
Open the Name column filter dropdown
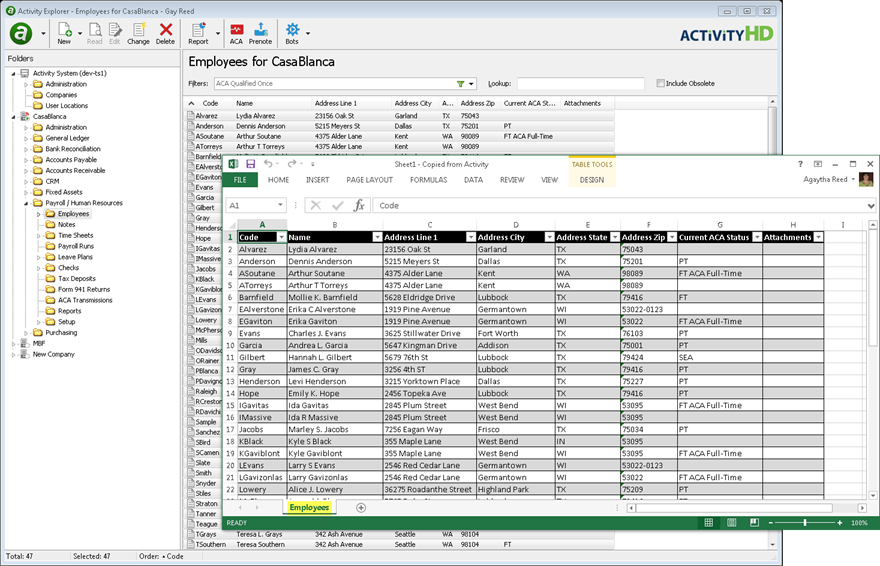[377, 237]
